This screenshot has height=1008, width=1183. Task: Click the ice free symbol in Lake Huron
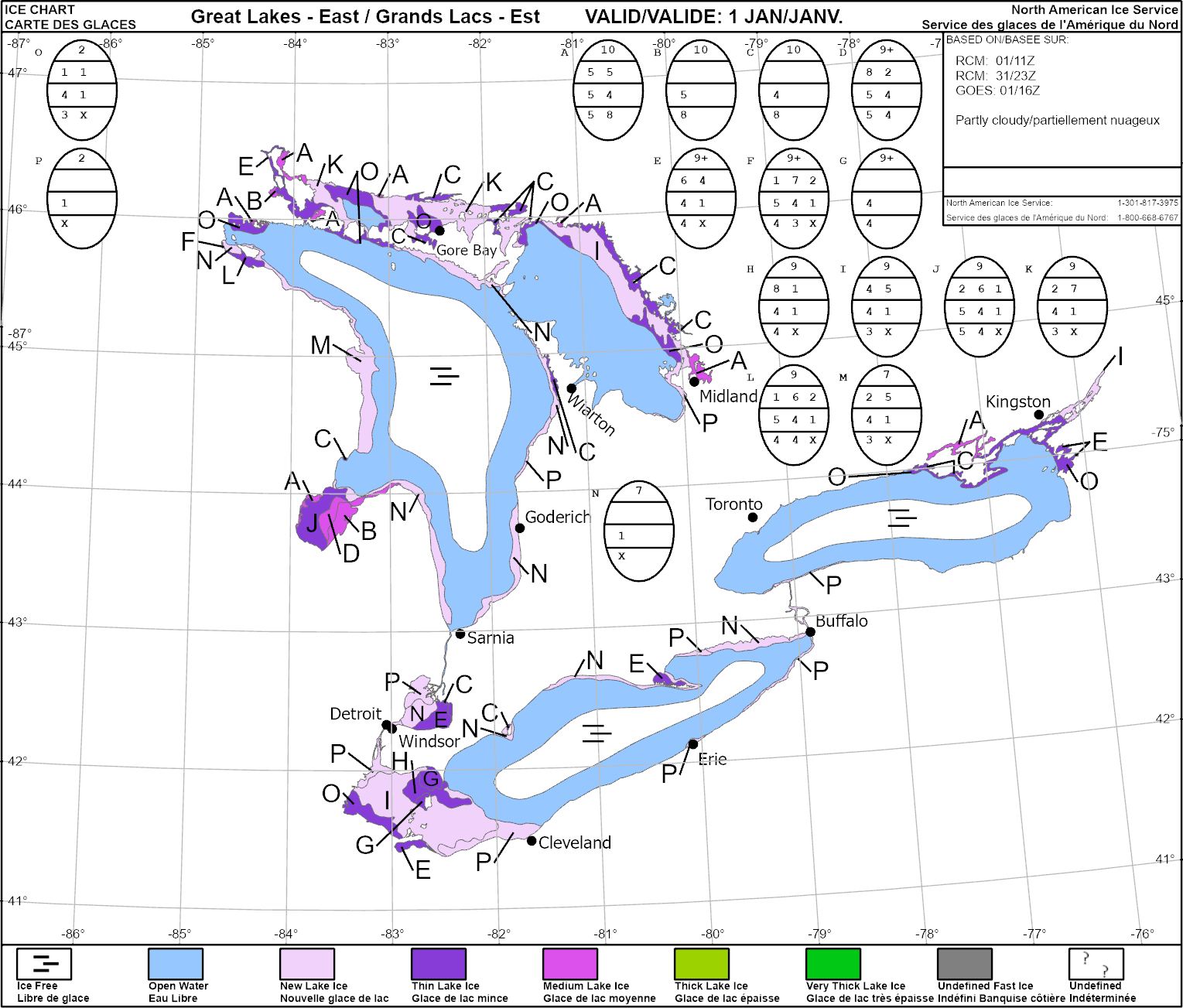click(x=444, y=377)
